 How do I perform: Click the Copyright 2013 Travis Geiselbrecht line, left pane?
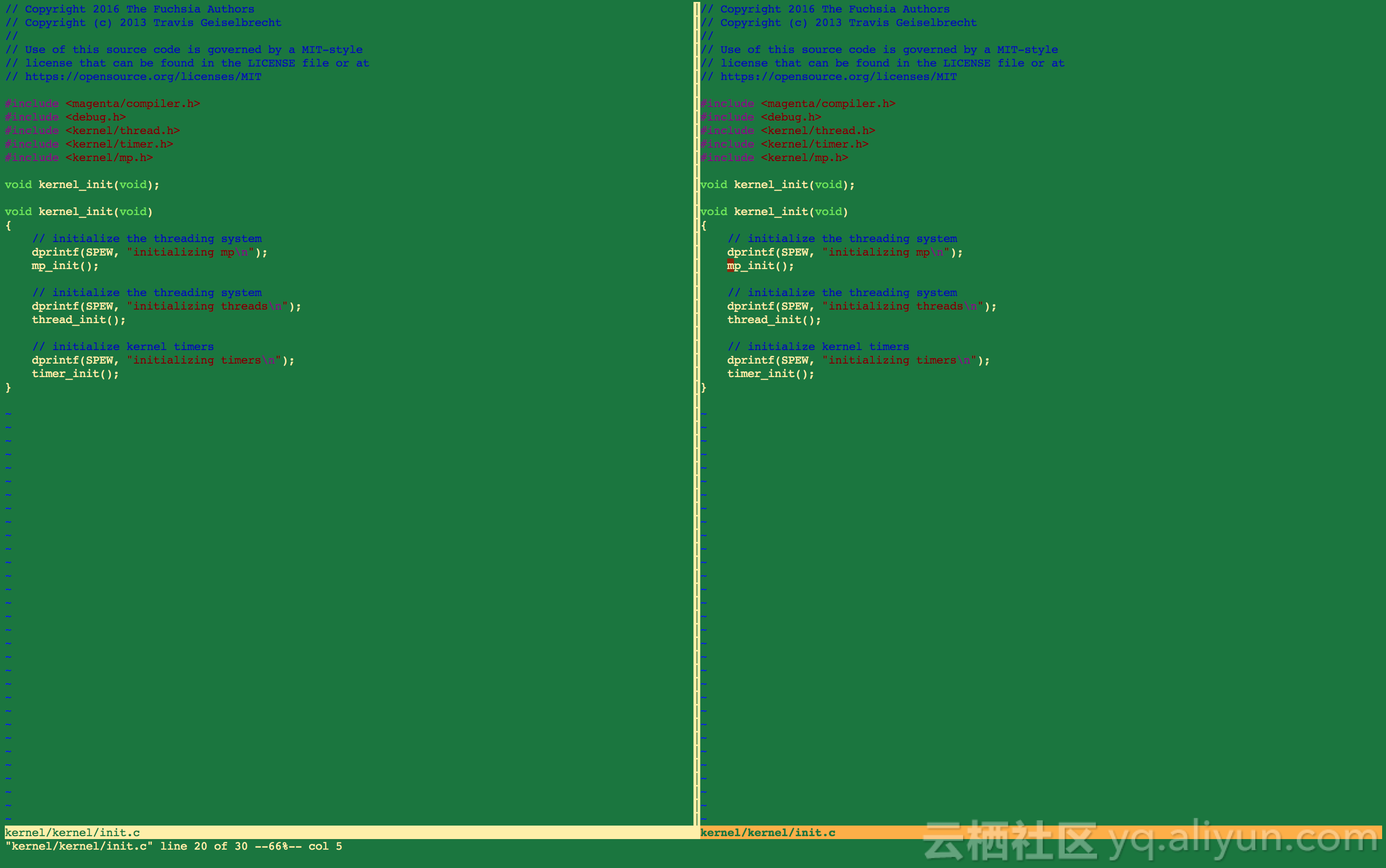[x=143, y=23]
